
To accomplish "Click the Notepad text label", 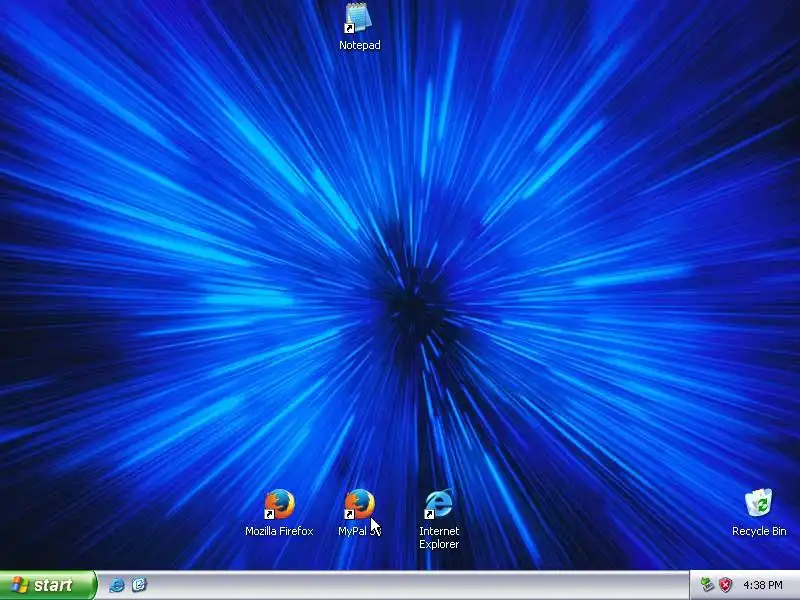I will coord(360,45).
